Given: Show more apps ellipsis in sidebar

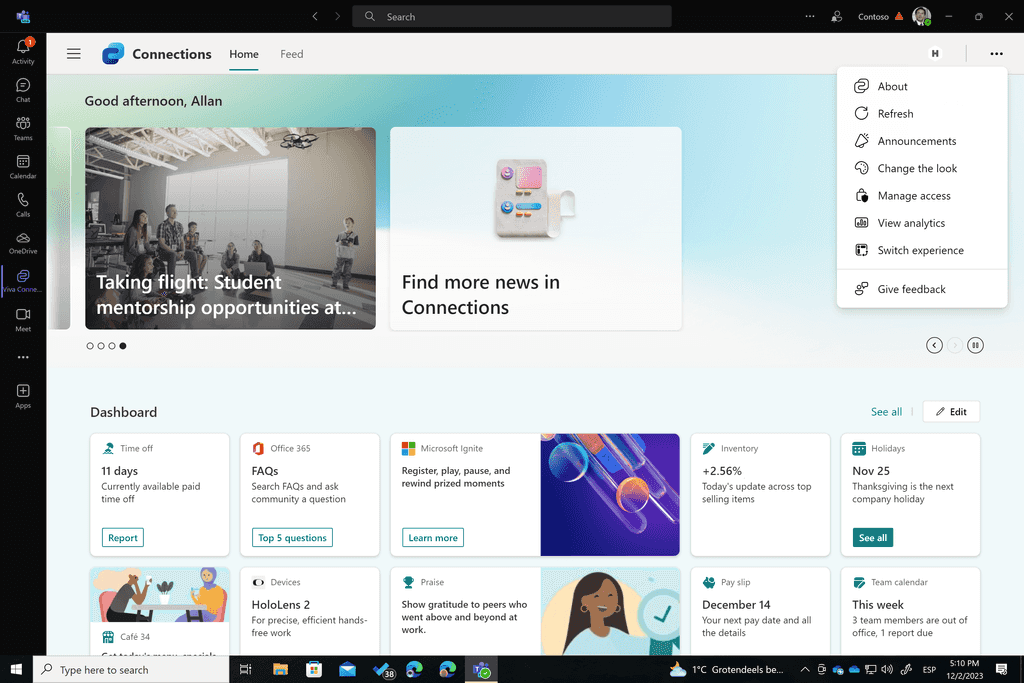Looking at the screenshot, I should (23, 357).
